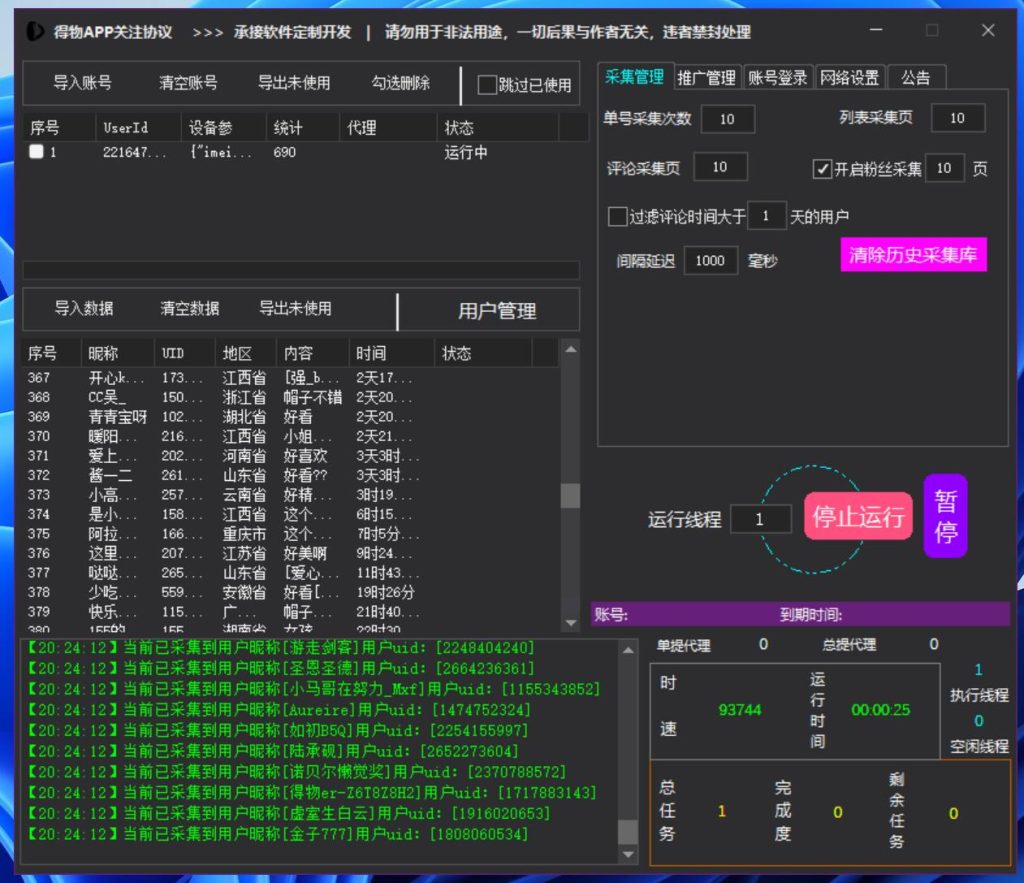Screen dimensions: 1024x883
Task: Click the 运行线程 thread count field
Action: point(759,519)
